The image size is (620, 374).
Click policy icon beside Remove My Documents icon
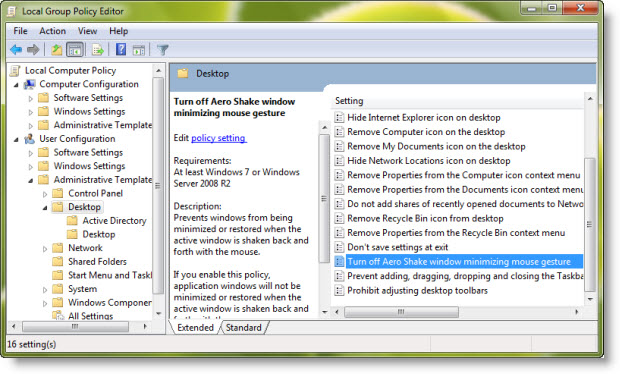click(x=339, y=146)
